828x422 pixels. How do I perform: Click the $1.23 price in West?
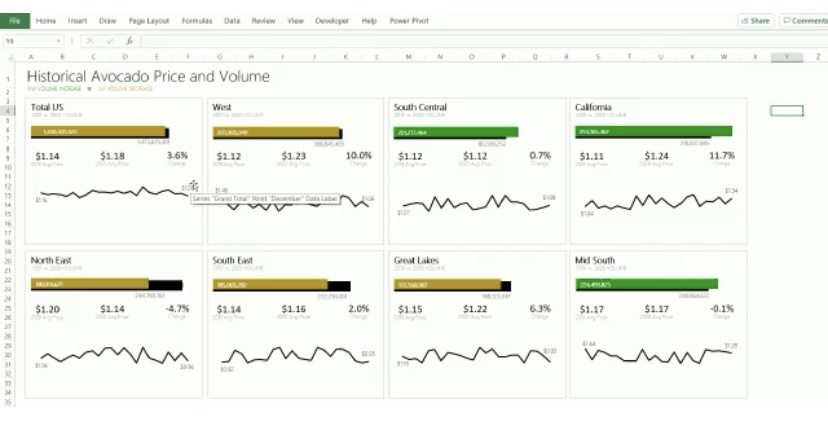pos(294,156)
